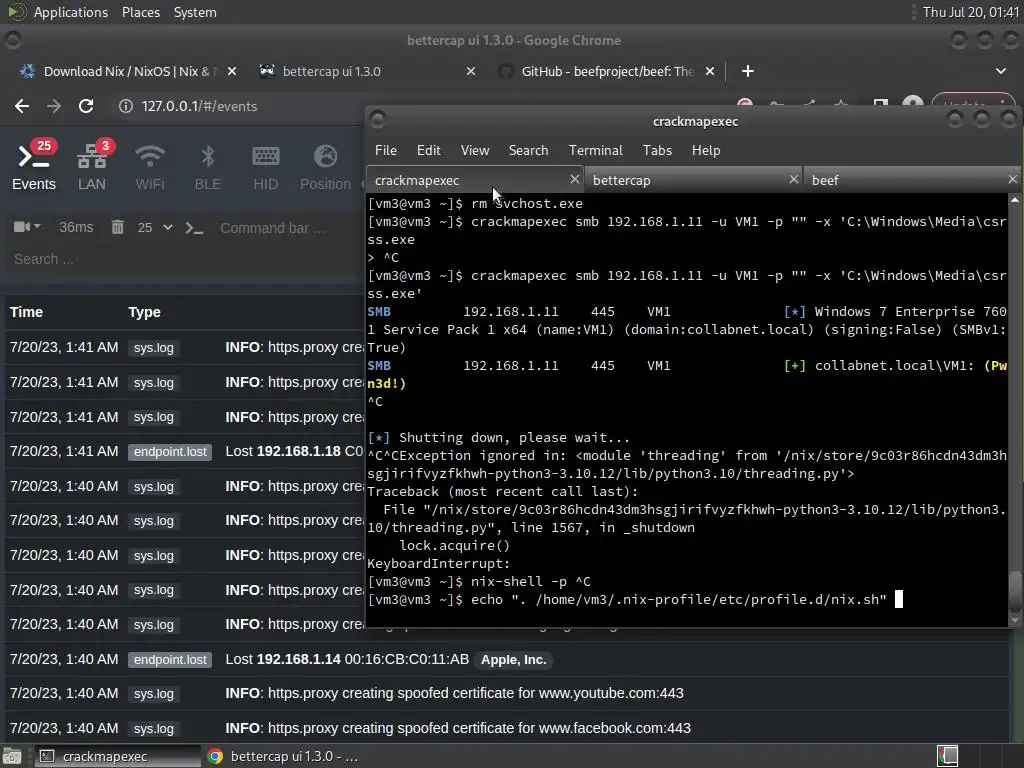
Task: Open the terminal View menu
Action: [x=475, y=150]
